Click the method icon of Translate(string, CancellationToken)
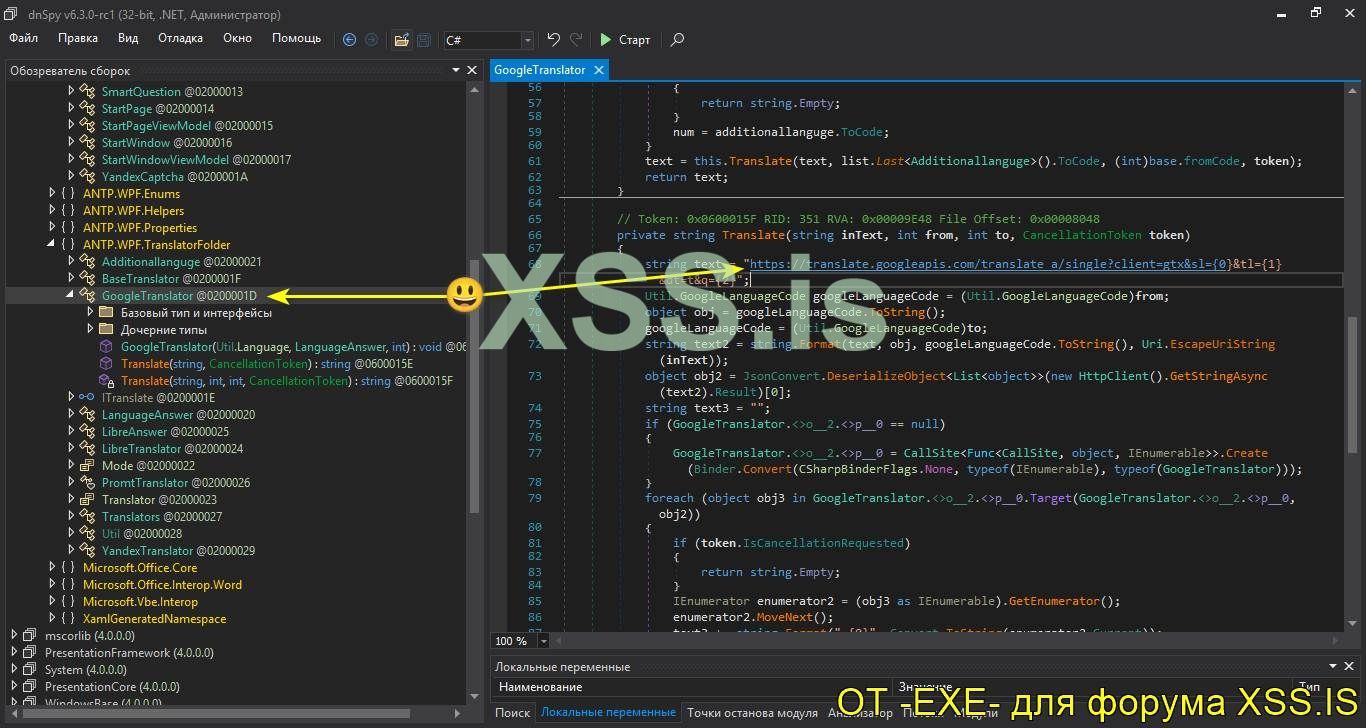Viewport: 1366px width, 728px height. pos(106,363)
